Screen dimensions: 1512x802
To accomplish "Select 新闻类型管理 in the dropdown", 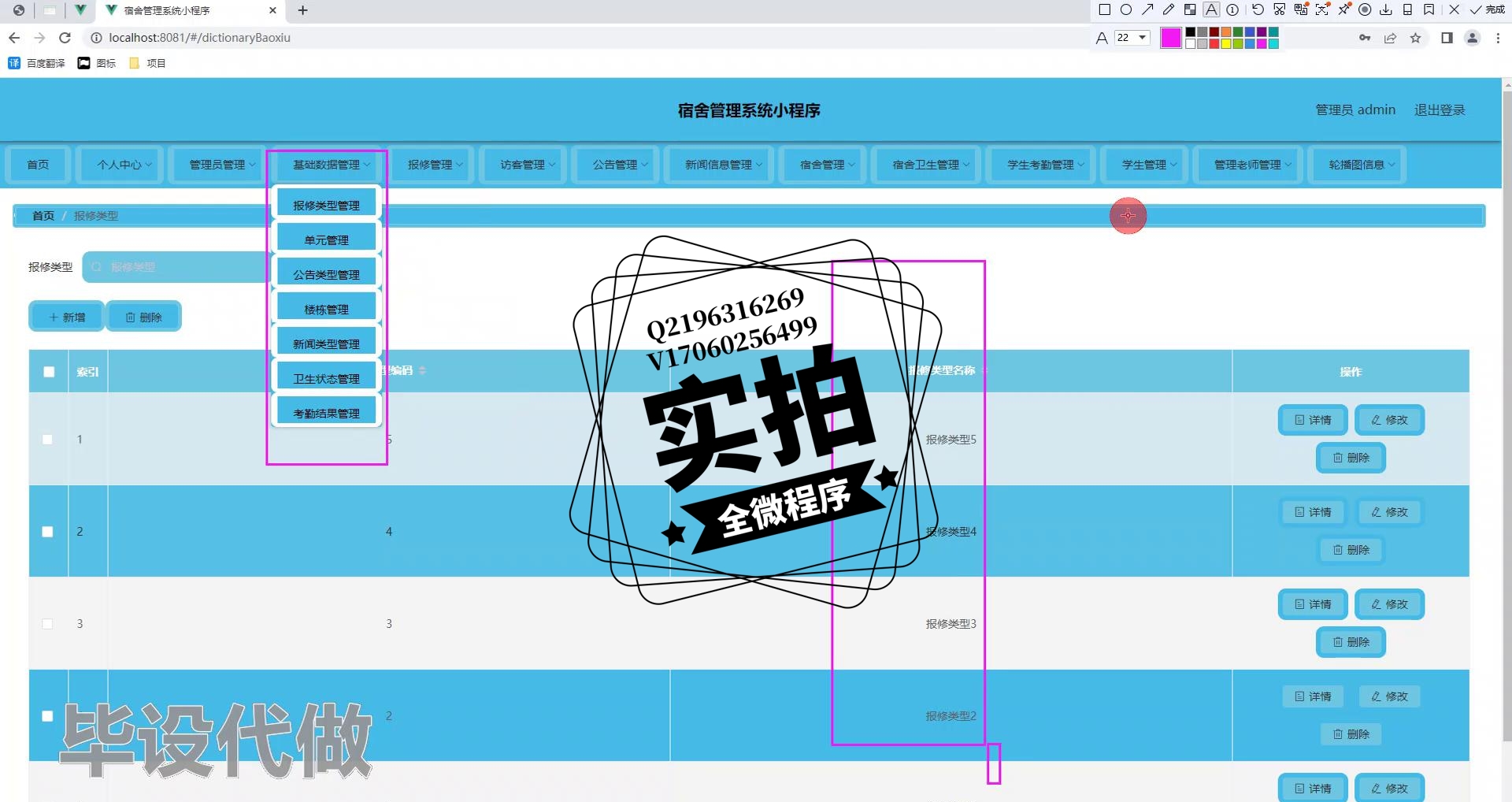I will (327, 343).
